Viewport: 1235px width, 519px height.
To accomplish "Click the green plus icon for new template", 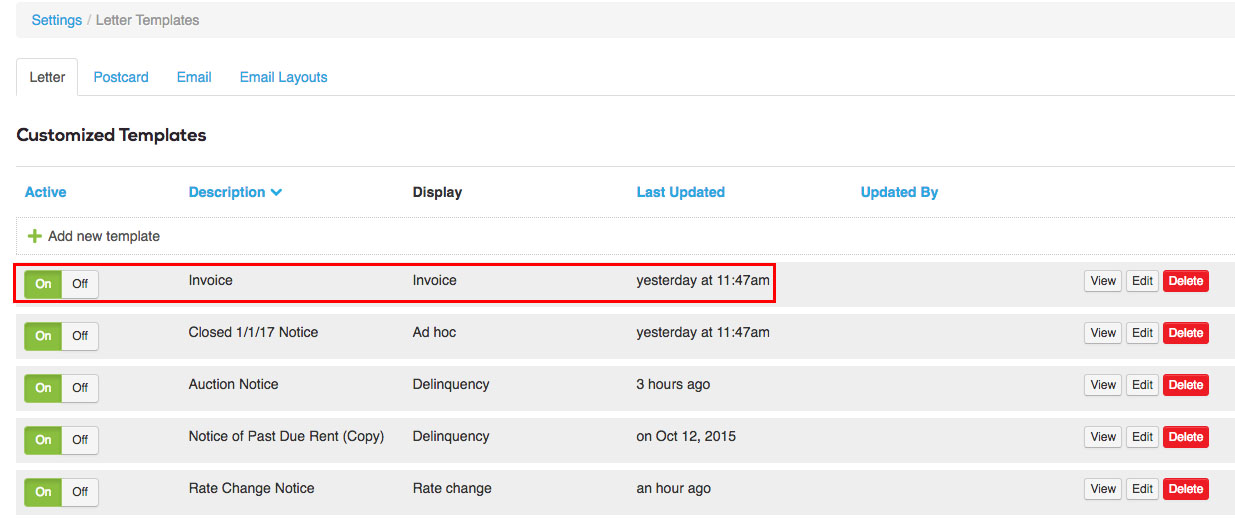I will [35, 237].
